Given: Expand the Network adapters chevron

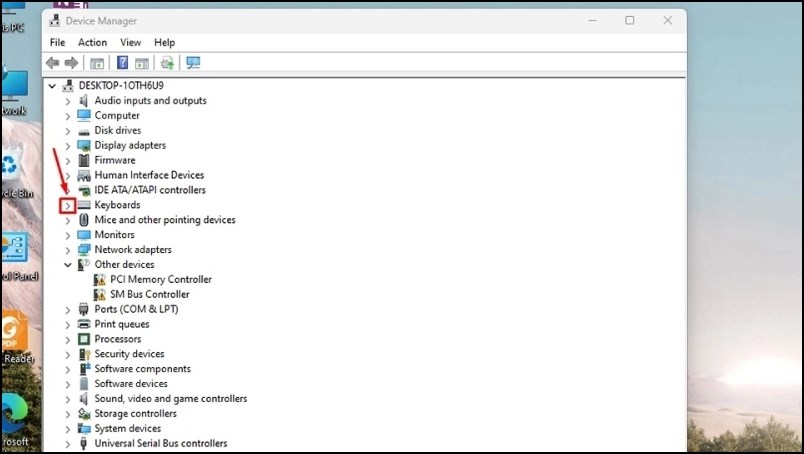Looking at the screenshot, I should coord(67,250).
